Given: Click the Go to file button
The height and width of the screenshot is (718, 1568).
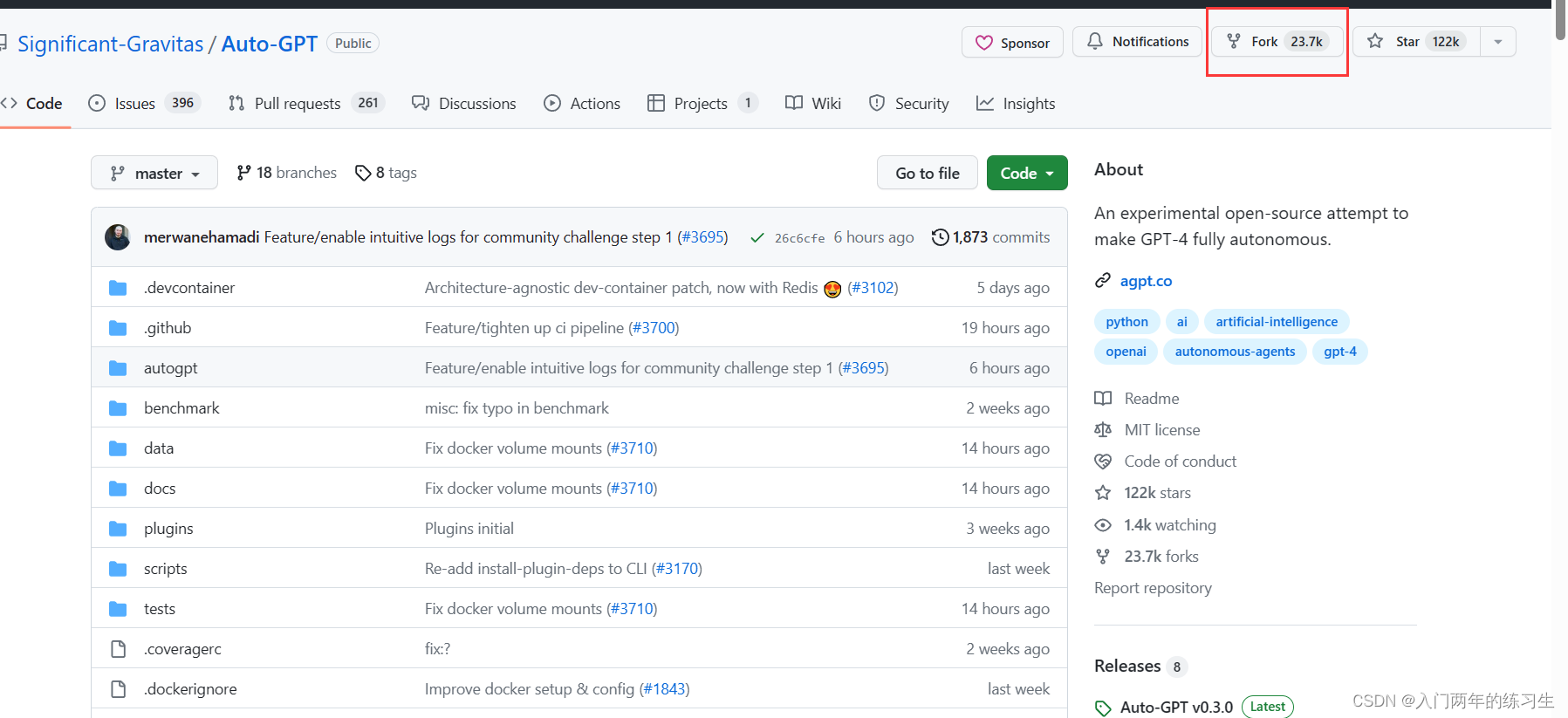Looking at the screenshot, I should [x=927, y=173].
